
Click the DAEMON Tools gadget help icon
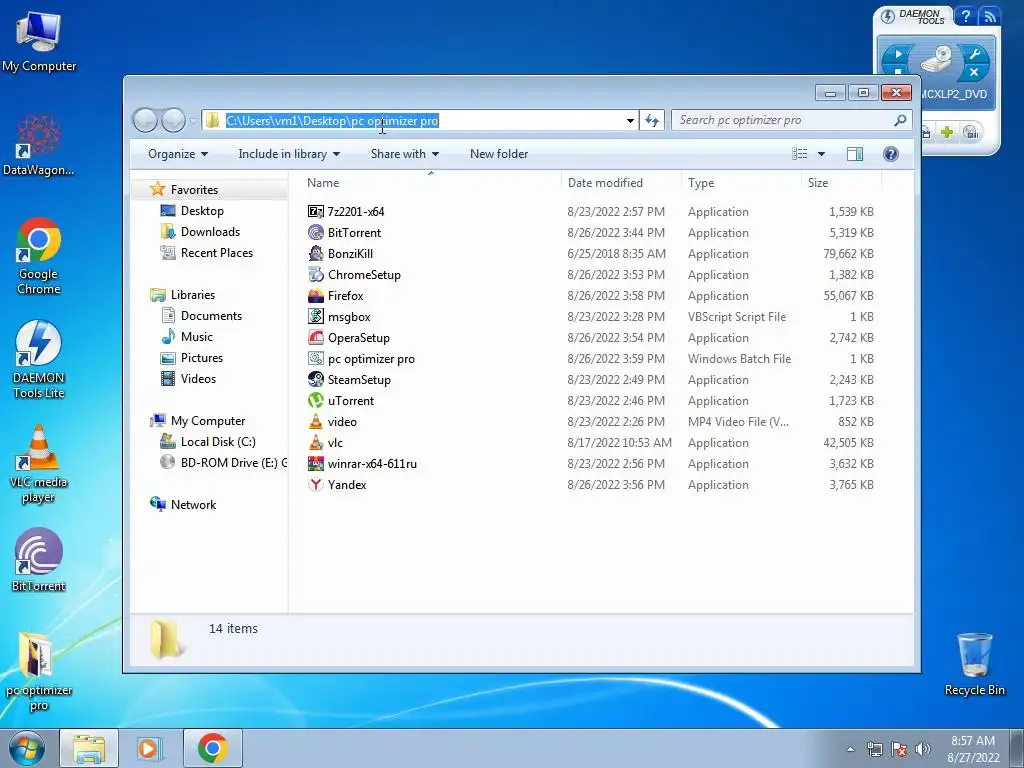965,16
